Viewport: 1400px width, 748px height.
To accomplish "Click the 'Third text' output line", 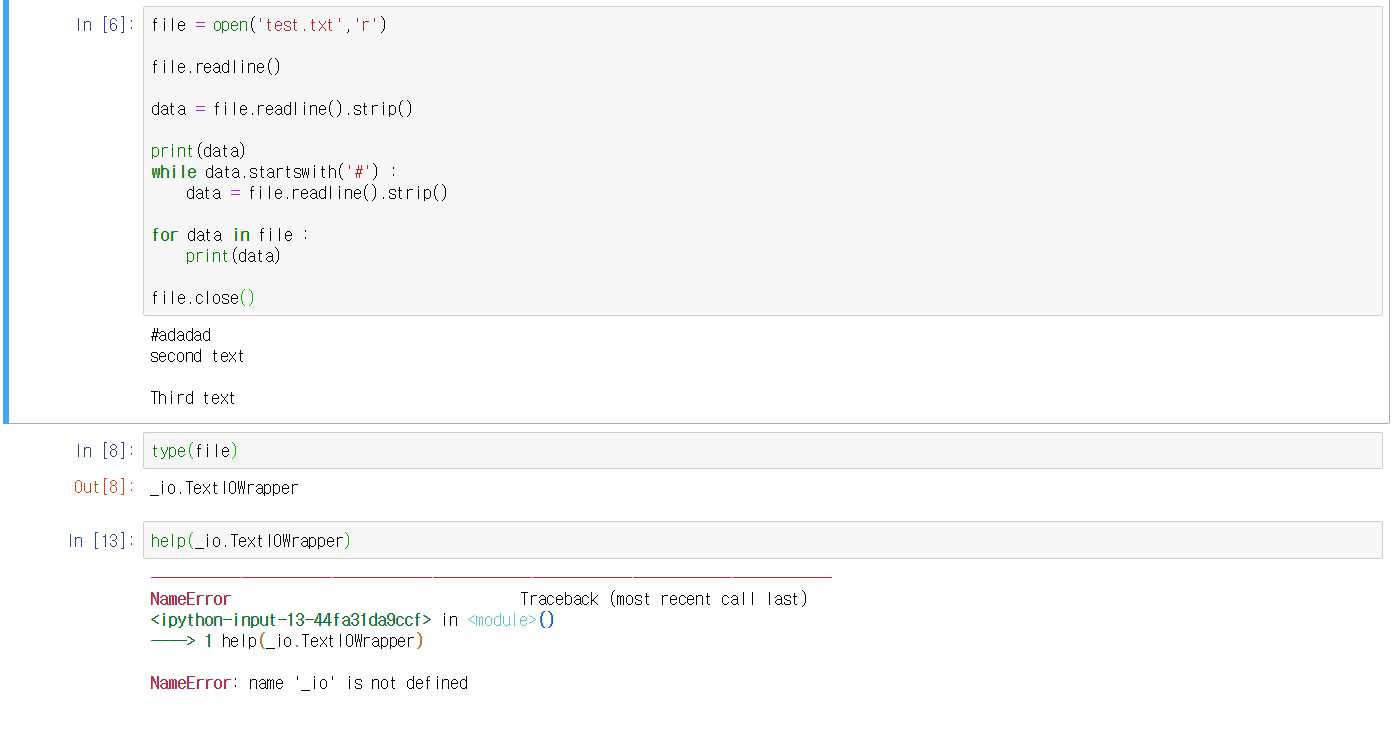I will point(193,398).
